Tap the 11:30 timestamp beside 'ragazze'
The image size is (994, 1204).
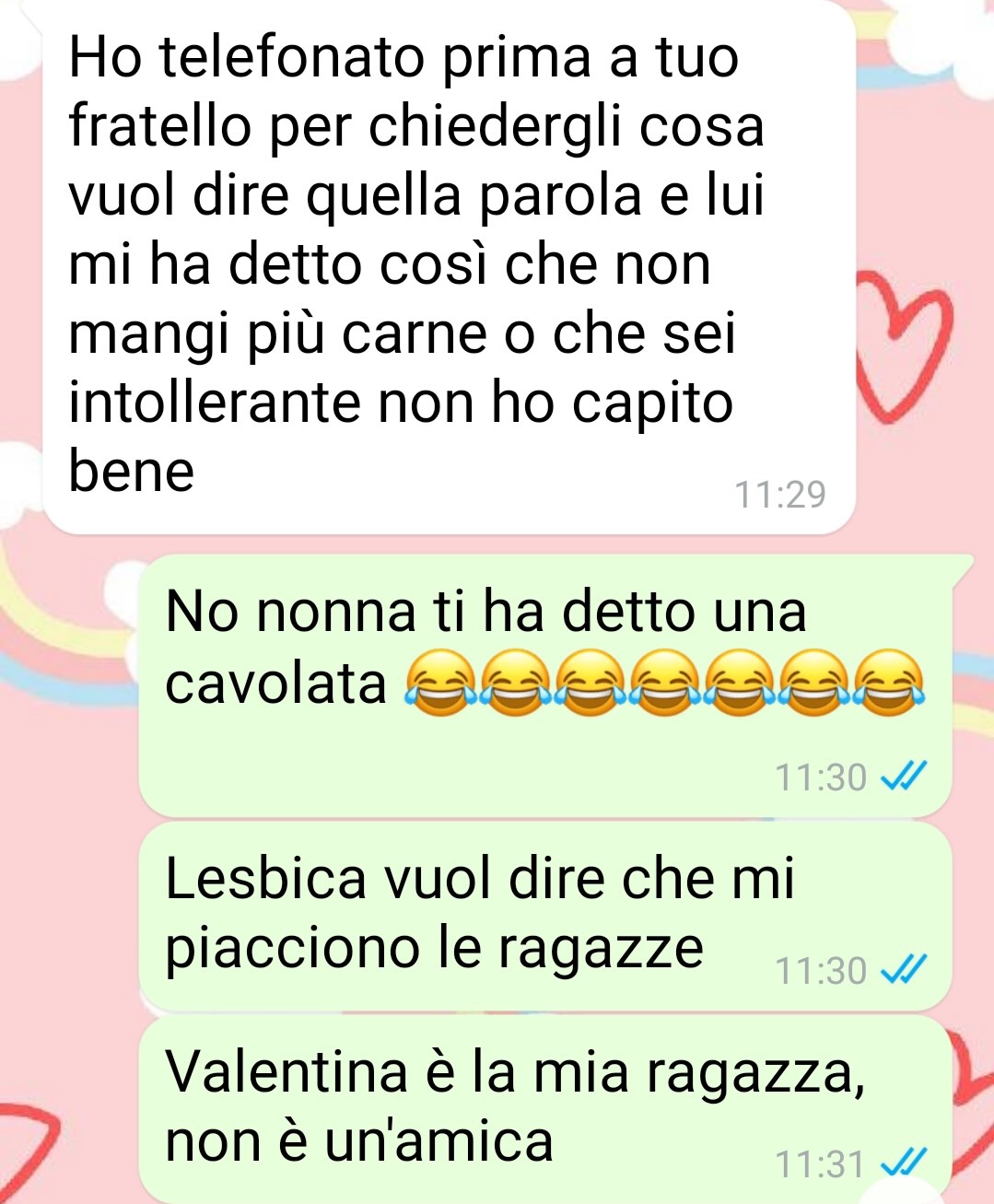[821, 971]
